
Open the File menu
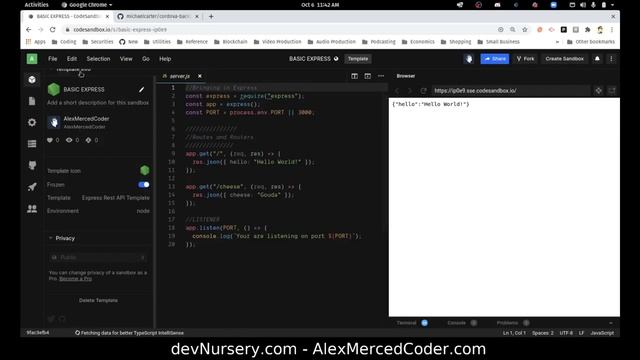click(x=53, y=59)
